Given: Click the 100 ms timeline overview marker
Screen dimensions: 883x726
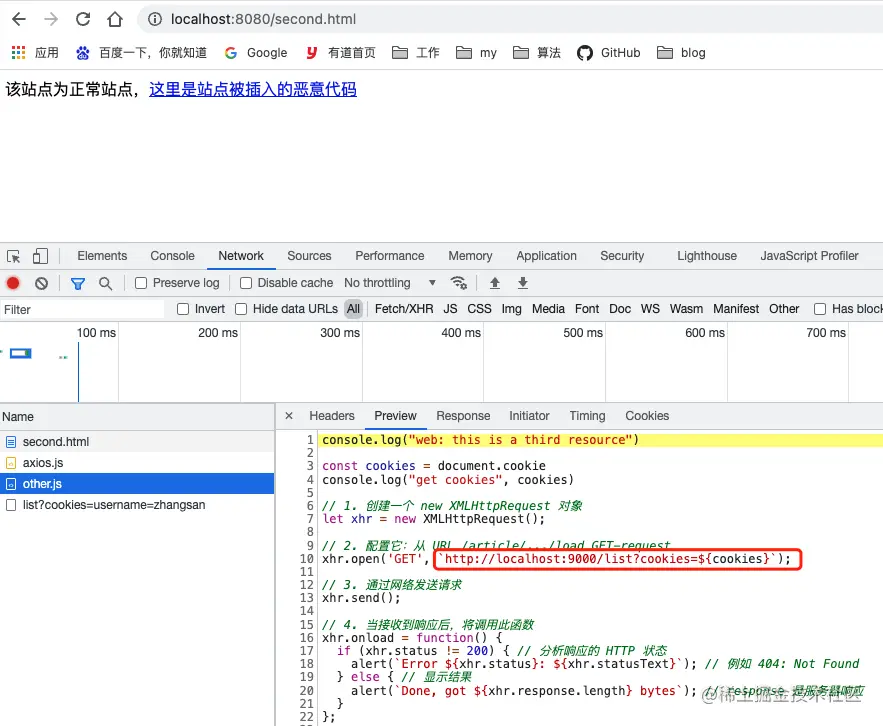Looking at the screenshot, I should tap(96, 333).
